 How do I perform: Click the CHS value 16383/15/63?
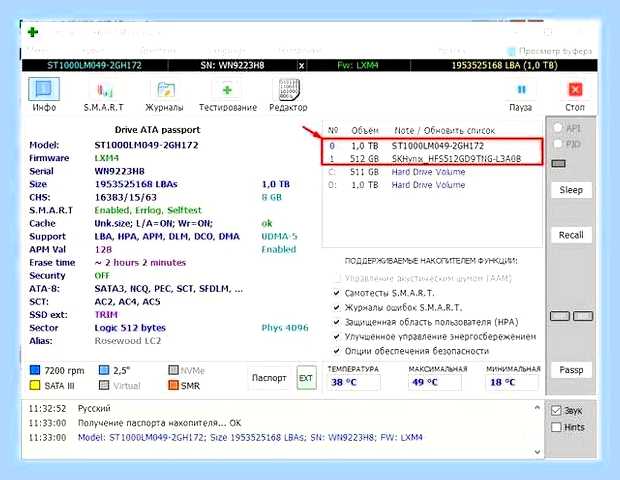point(126,197)
